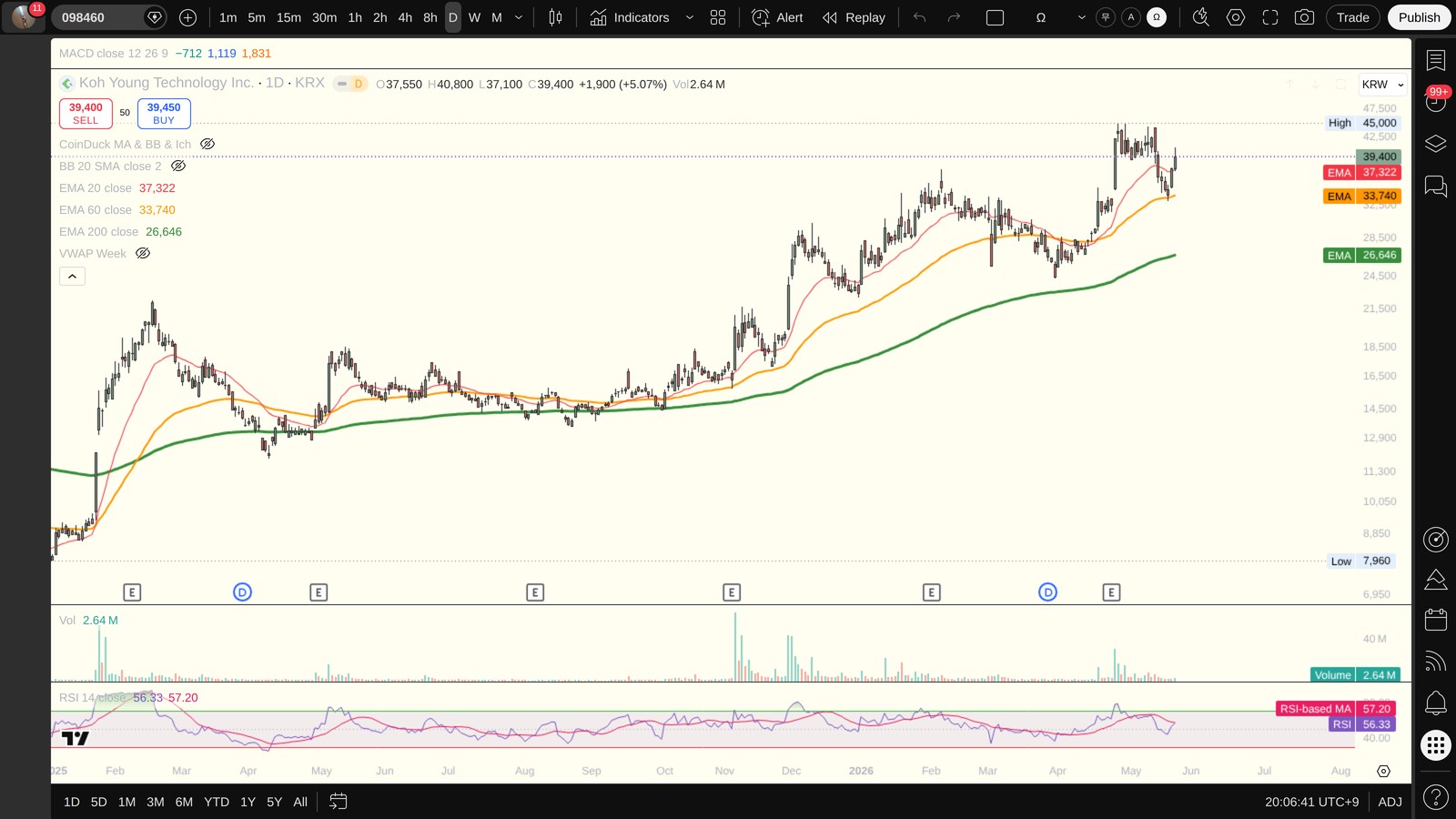
Task: Open the watchlist panel icon in right sidebar
Action: click(x=1436, y=61)
